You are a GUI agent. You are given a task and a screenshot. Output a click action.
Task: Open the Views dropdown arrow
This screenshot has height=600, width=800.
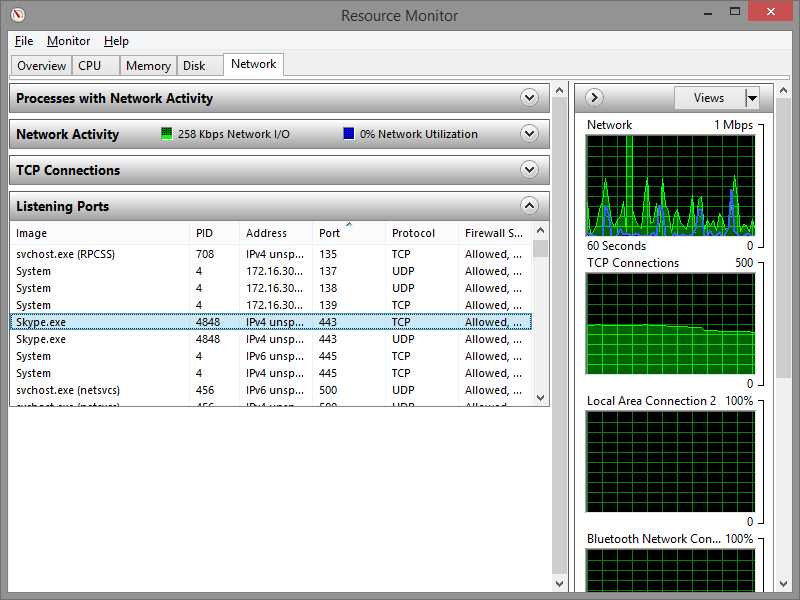pos(752,97)
